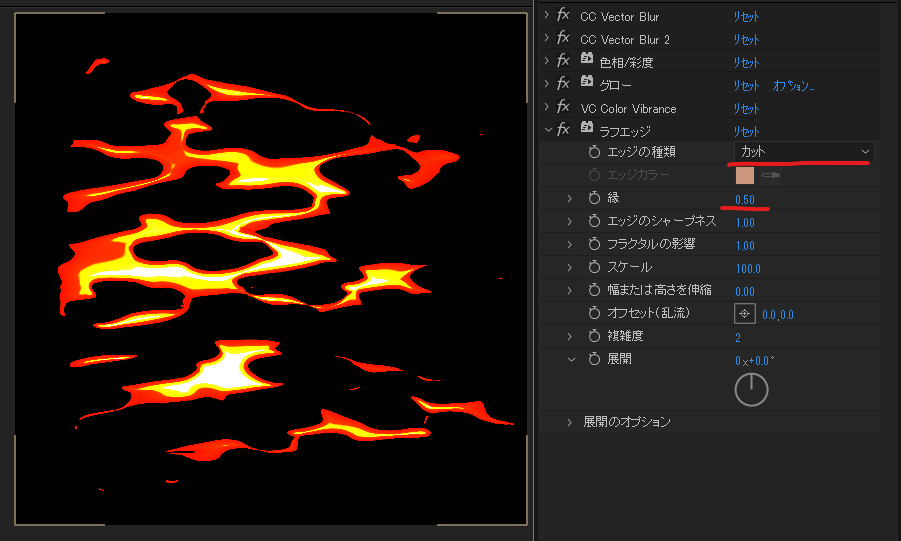
Task: Toggle stopwatch for オフセット(乱流)
Action: (x=594, y=313)
